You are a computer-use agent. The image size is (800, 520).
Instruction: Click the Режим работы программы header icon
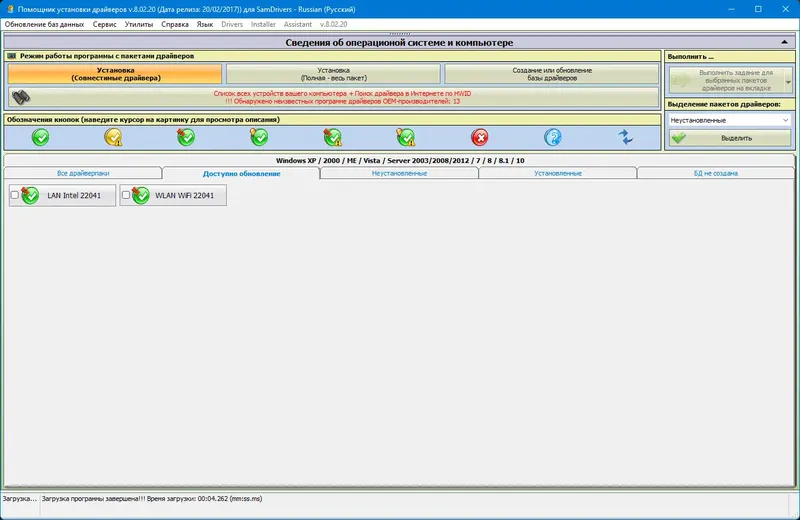pyautogui.click(x=12, y=56)
